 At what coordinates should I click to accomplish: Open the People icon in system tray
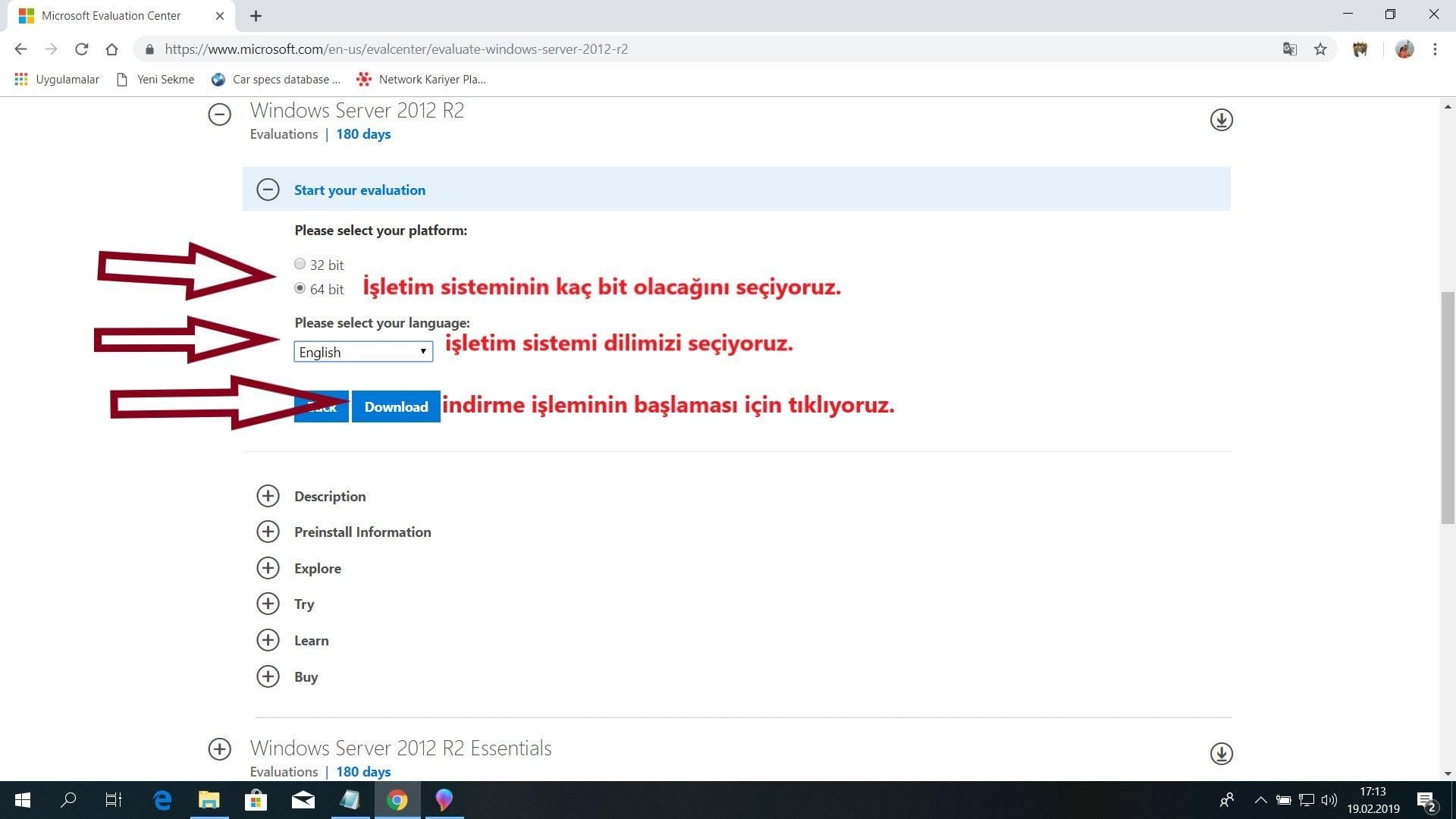tap(1226, 800)
